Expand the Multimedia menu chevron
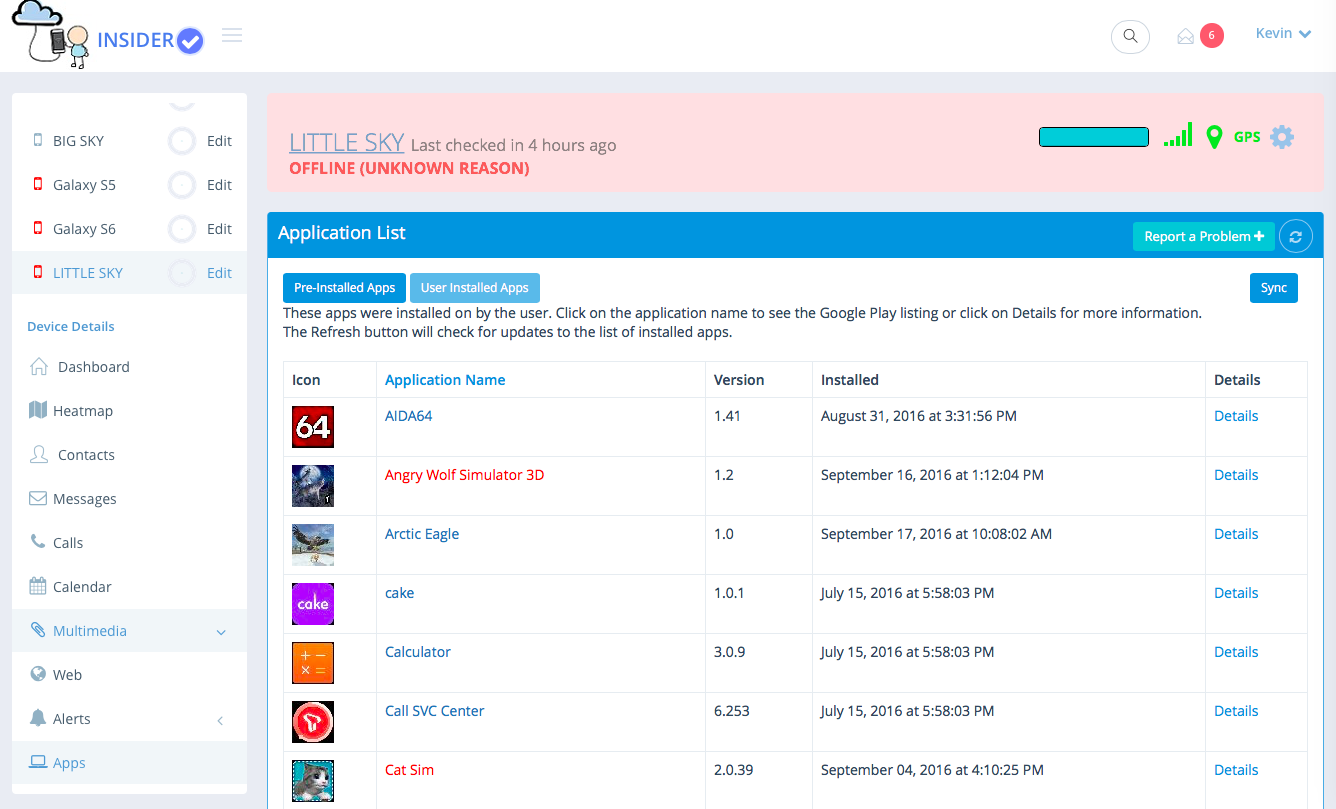Screen dimensions: 1336x809 click(x=221, y=632)
